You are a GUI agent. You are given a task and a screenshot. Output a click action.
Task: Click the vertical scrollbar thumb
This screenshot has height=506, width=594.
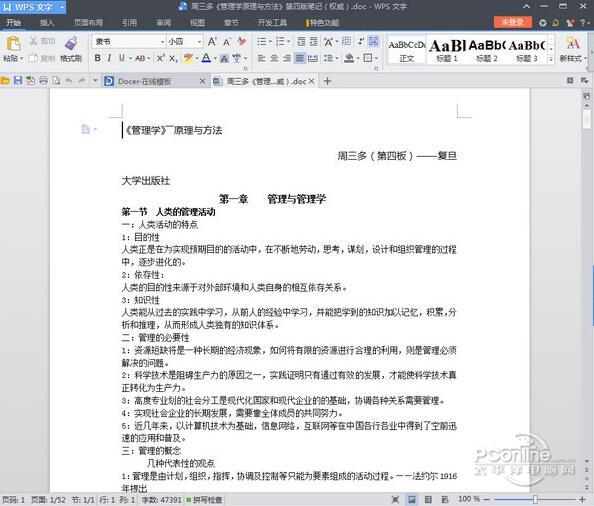tap(587, 119)
